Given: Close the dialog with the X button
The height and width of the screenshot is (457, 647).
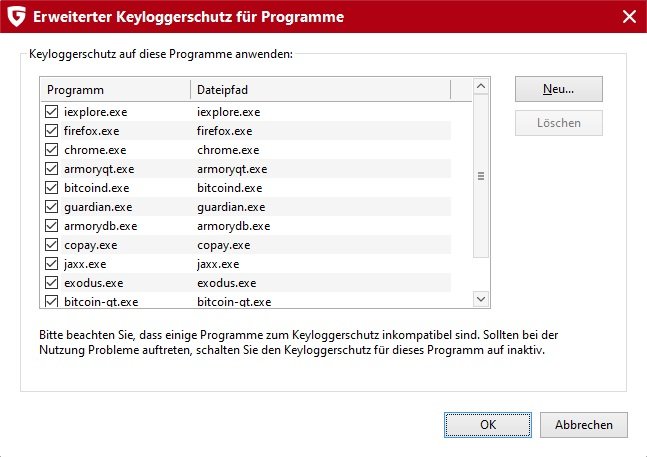Looking at the screenshot, I should (x=629, y=16).
